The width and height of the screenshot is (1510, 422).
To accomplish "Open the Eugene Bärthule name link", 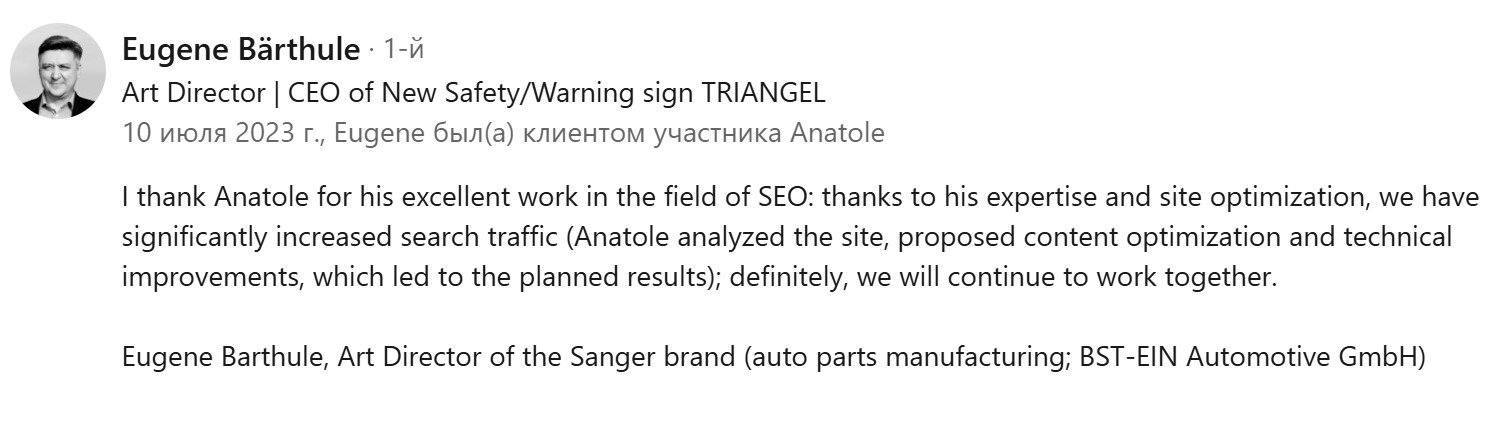I will click(240, 49).
